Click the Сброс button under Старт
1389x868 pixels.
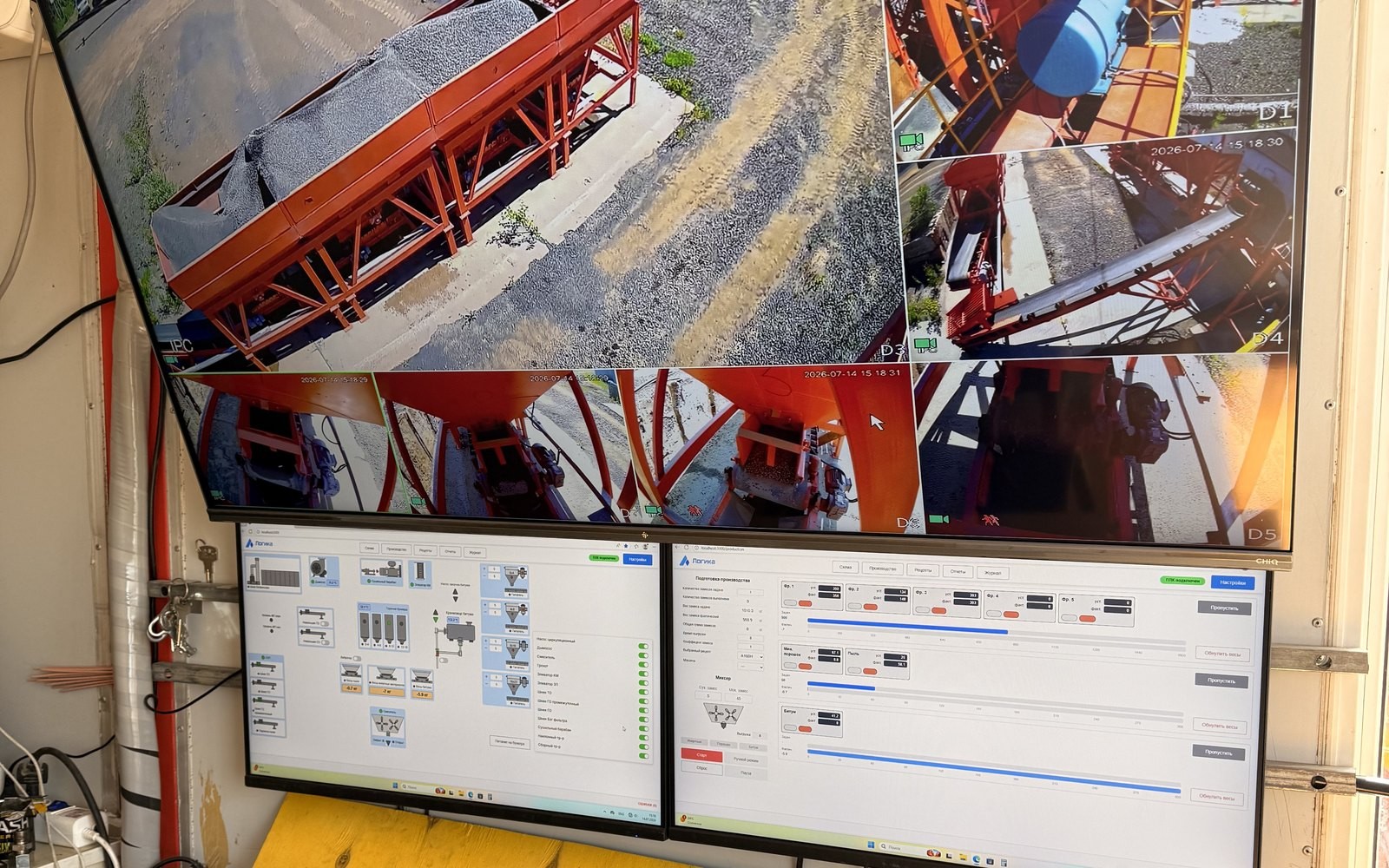(701, 768)
